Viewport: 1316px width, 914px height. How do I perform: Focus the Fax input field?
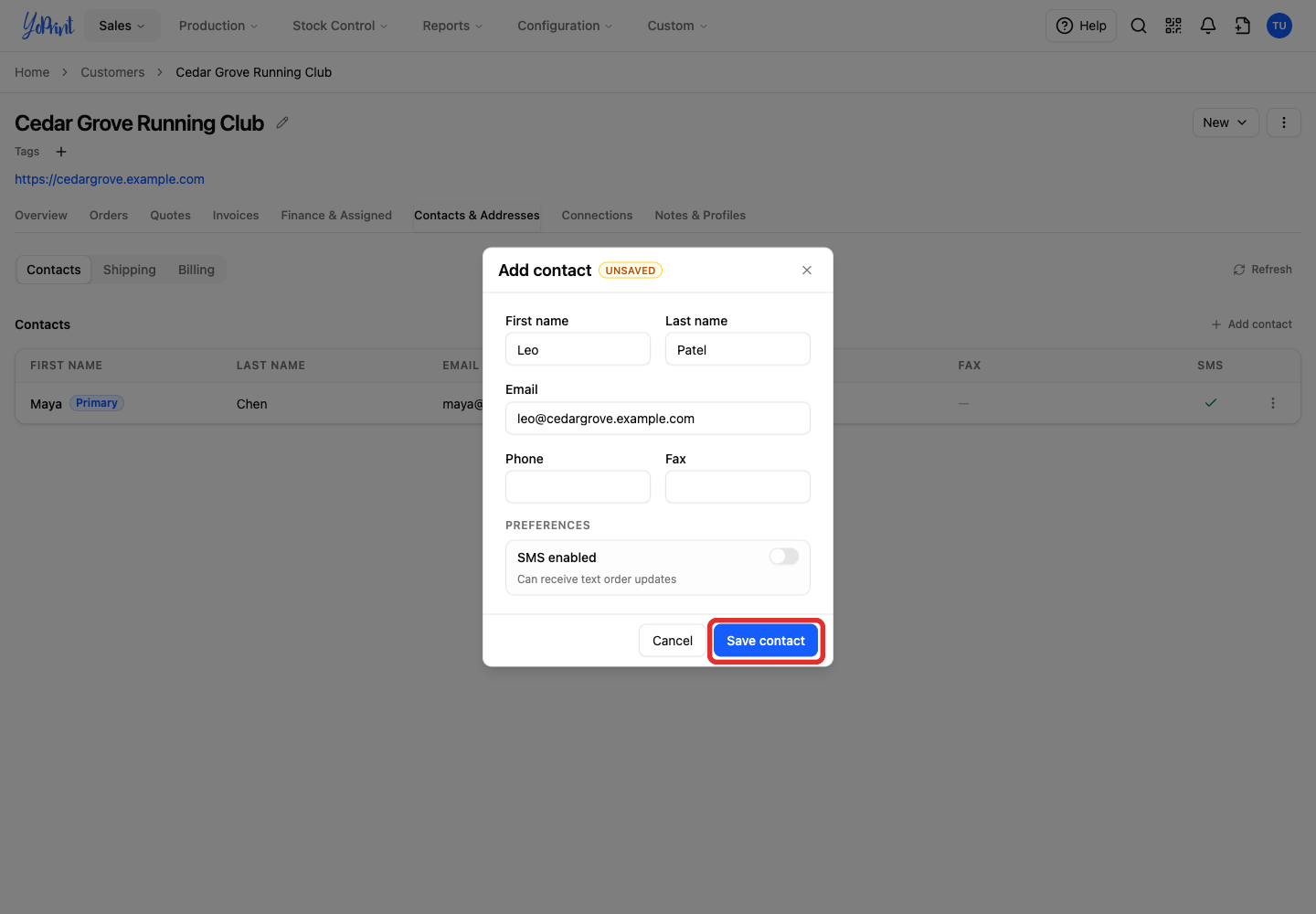[x=738, y=486]
